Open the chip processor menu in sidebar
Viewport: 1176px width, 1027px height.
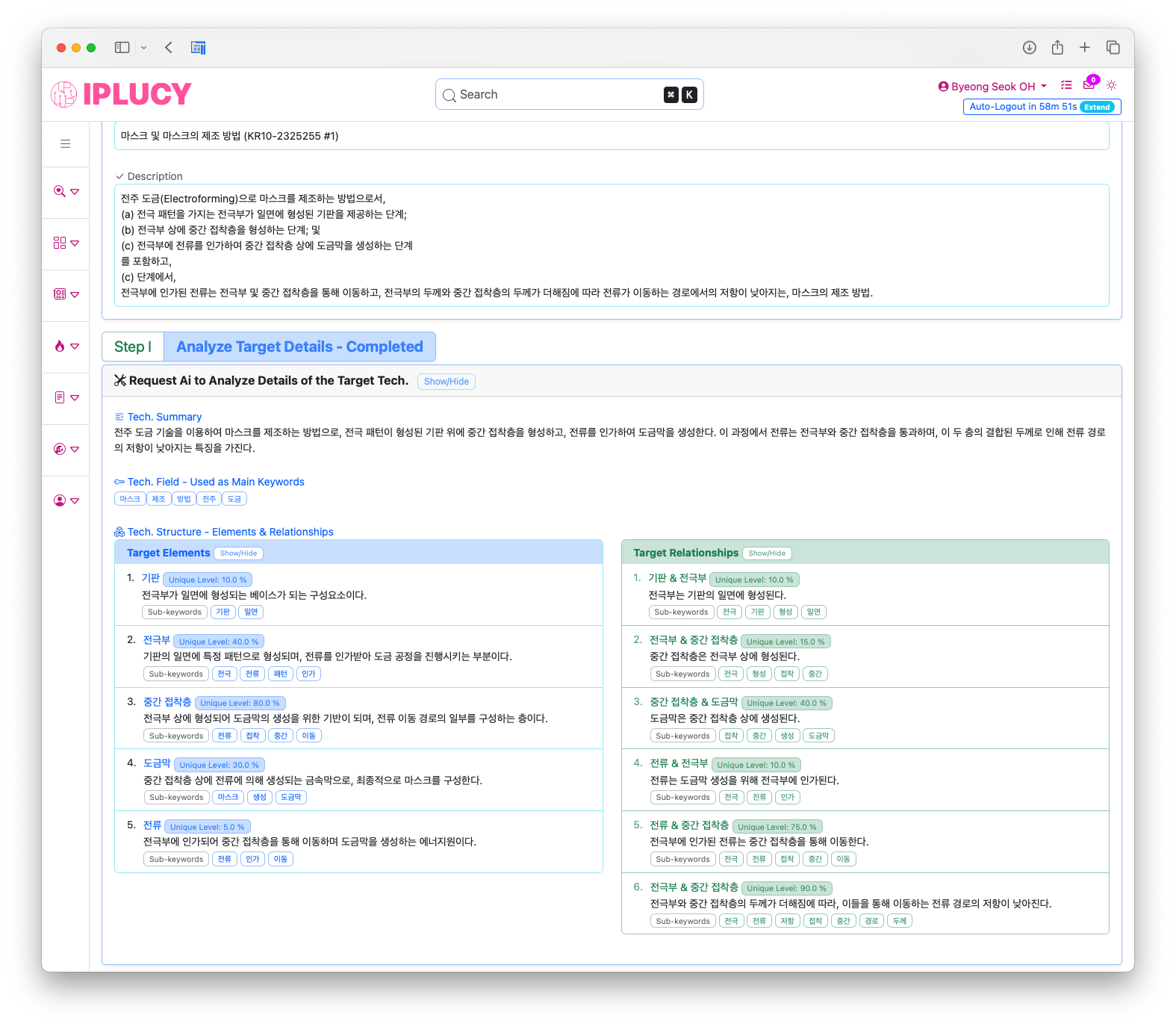click(66, 294)
